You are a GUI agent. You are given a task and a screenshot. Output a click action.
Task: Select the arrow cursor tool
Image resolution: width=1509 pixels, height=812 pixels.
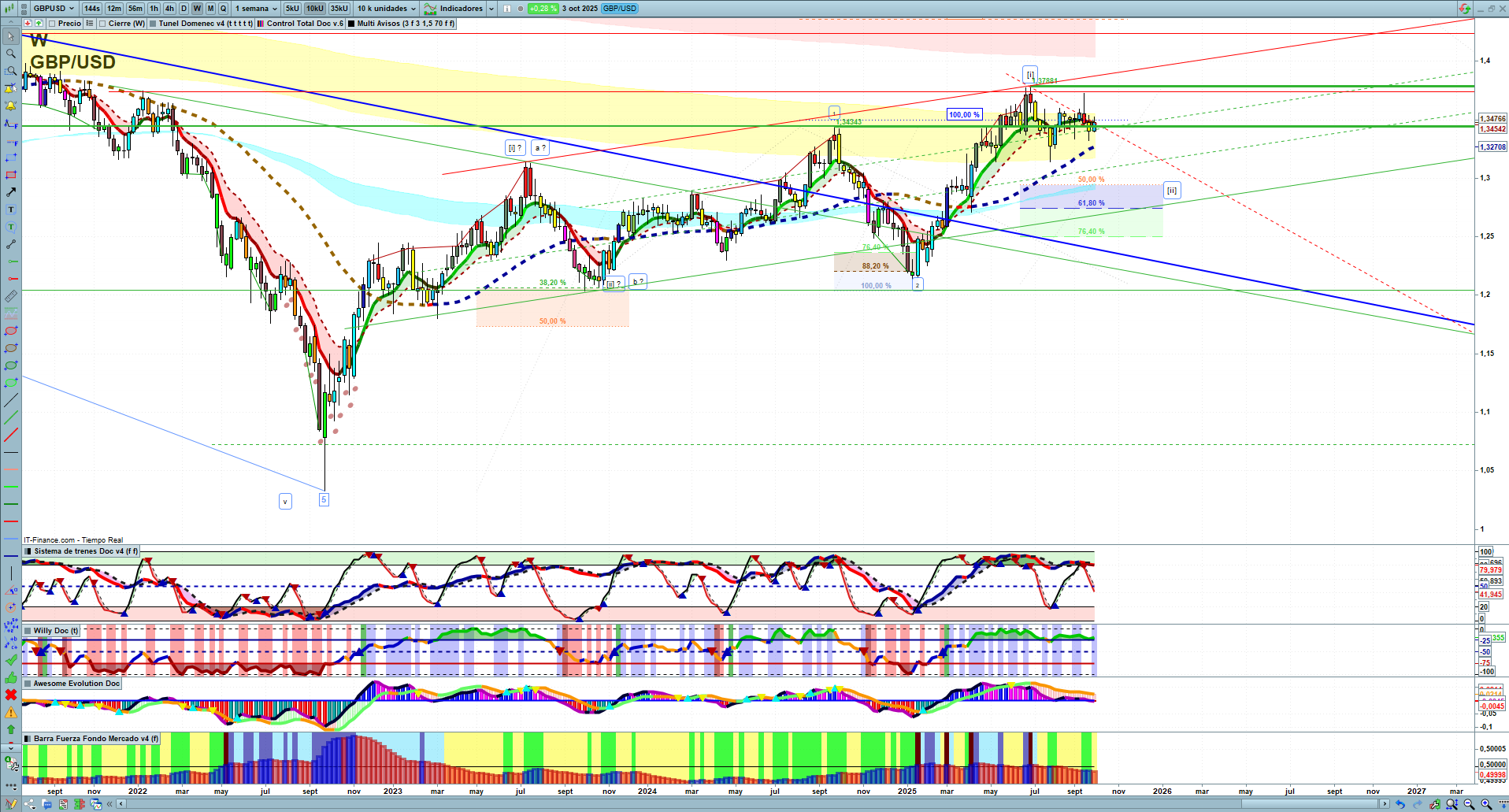click(11, 36)
